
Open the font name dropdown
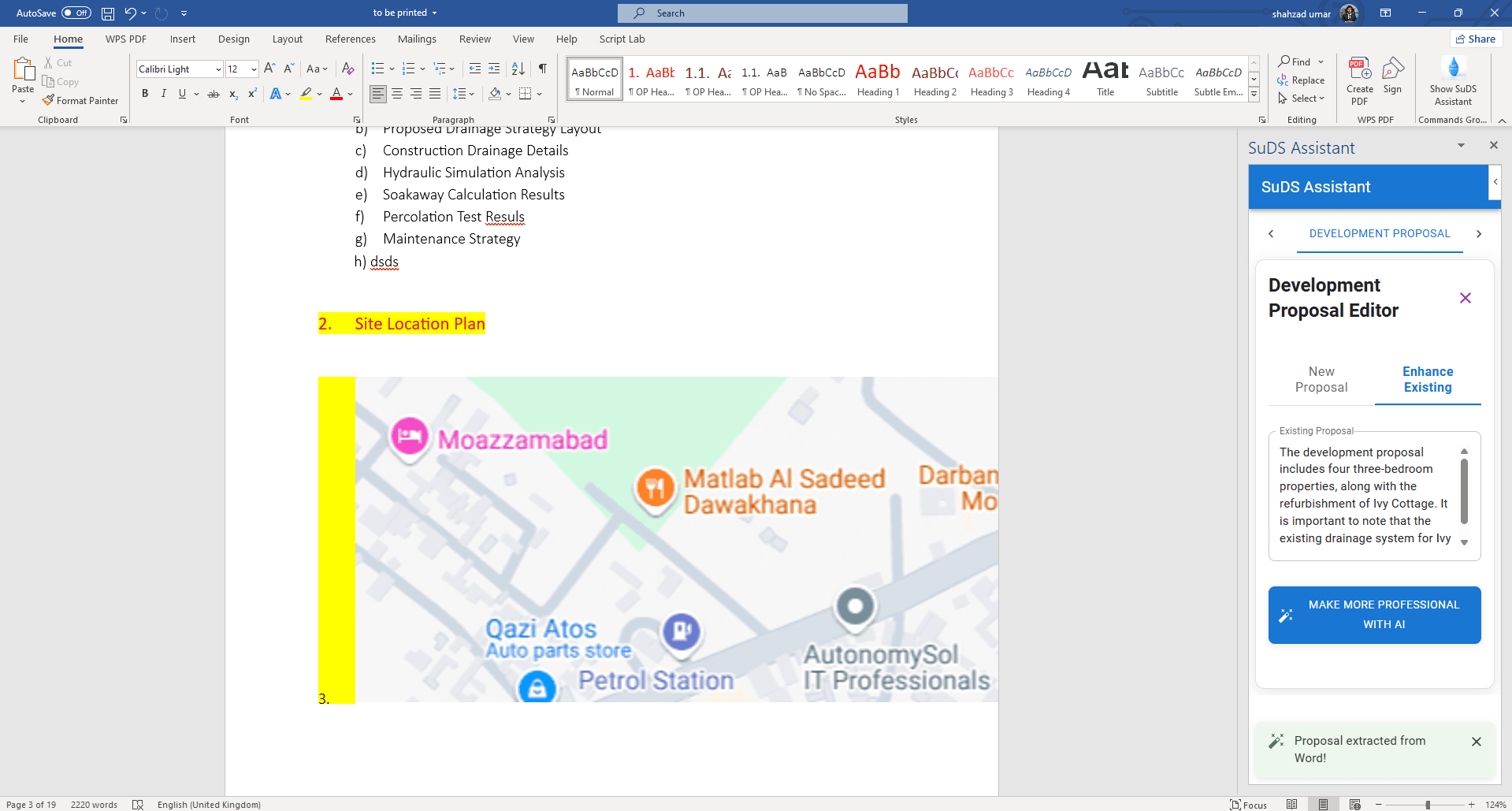tap(218, 69)
